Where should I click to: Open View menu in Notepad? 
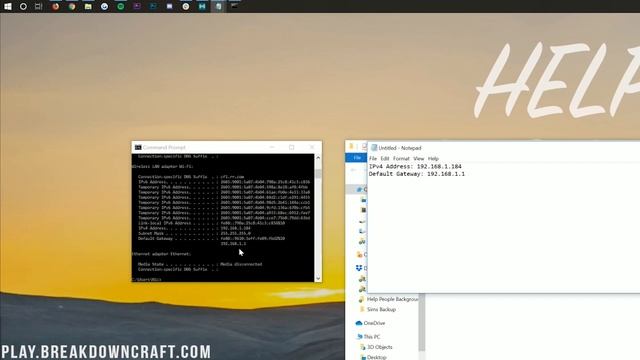(x=418, y=158)
